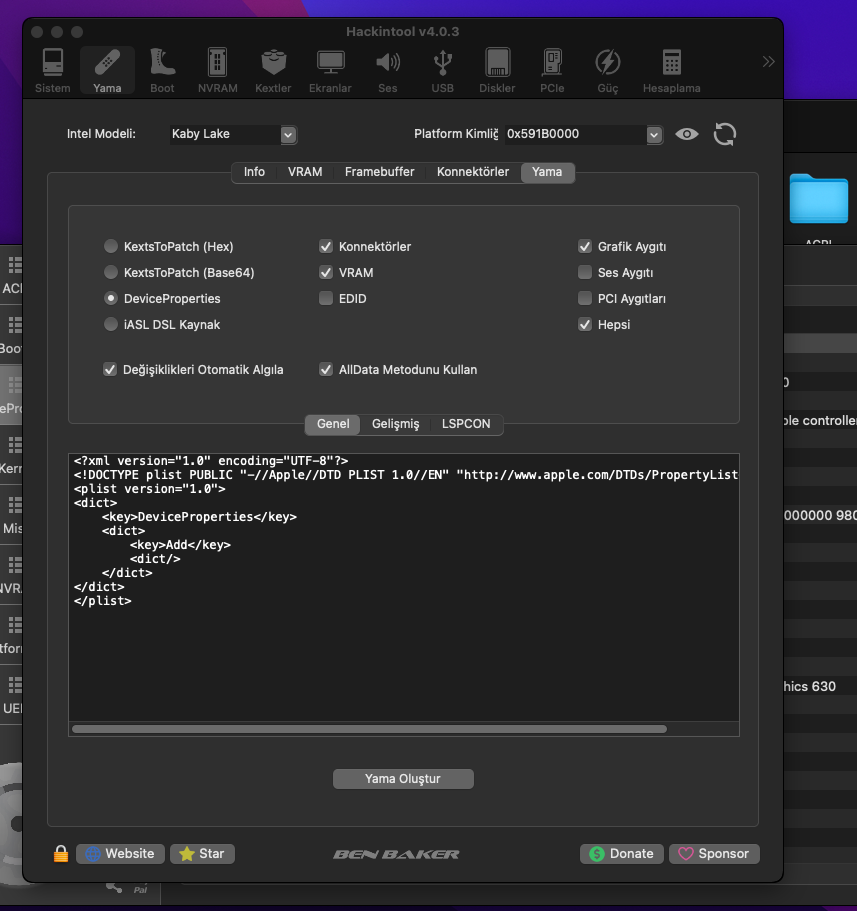Switch to the Framebuffer tab

(379, 172)
